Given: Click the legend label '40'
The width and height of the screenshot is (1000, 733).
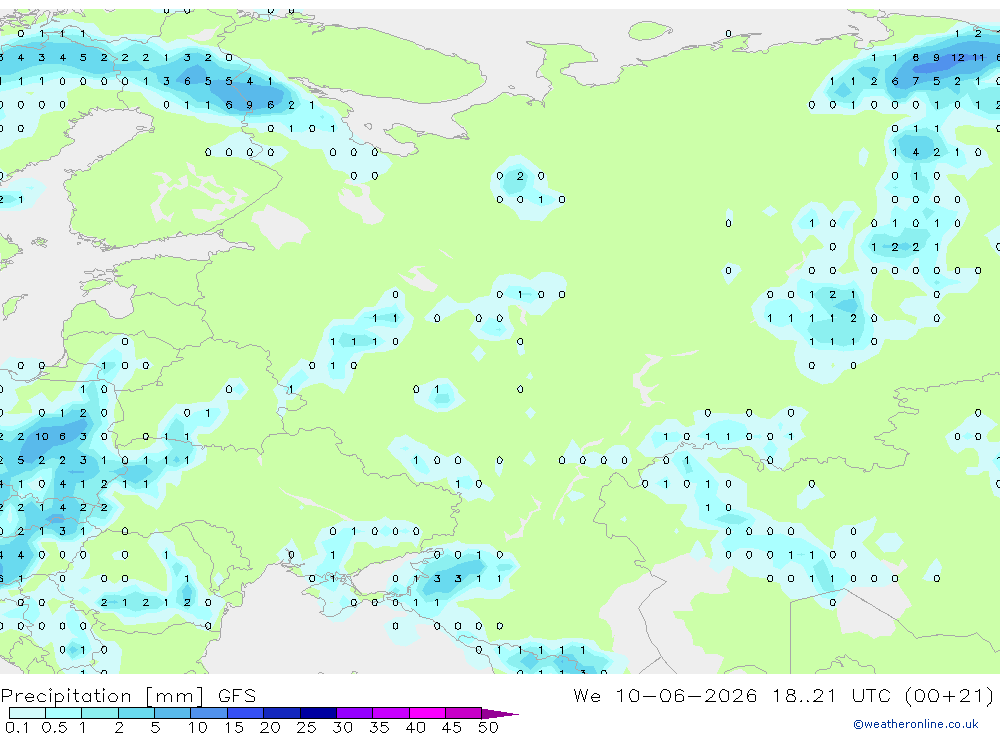Looking at the screenshot, I should [x=415, y=727].
